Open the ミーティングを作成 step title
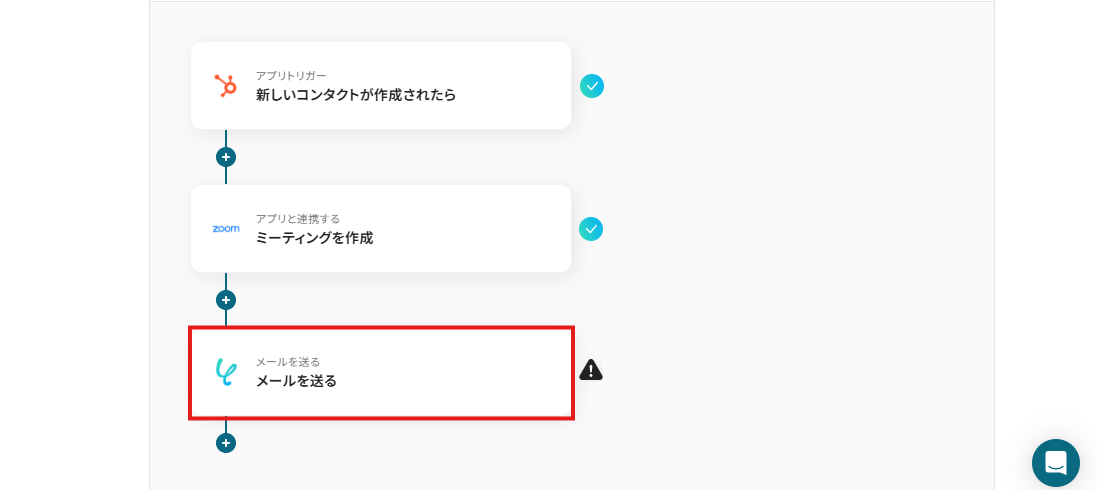 click(x=314, y=238)
